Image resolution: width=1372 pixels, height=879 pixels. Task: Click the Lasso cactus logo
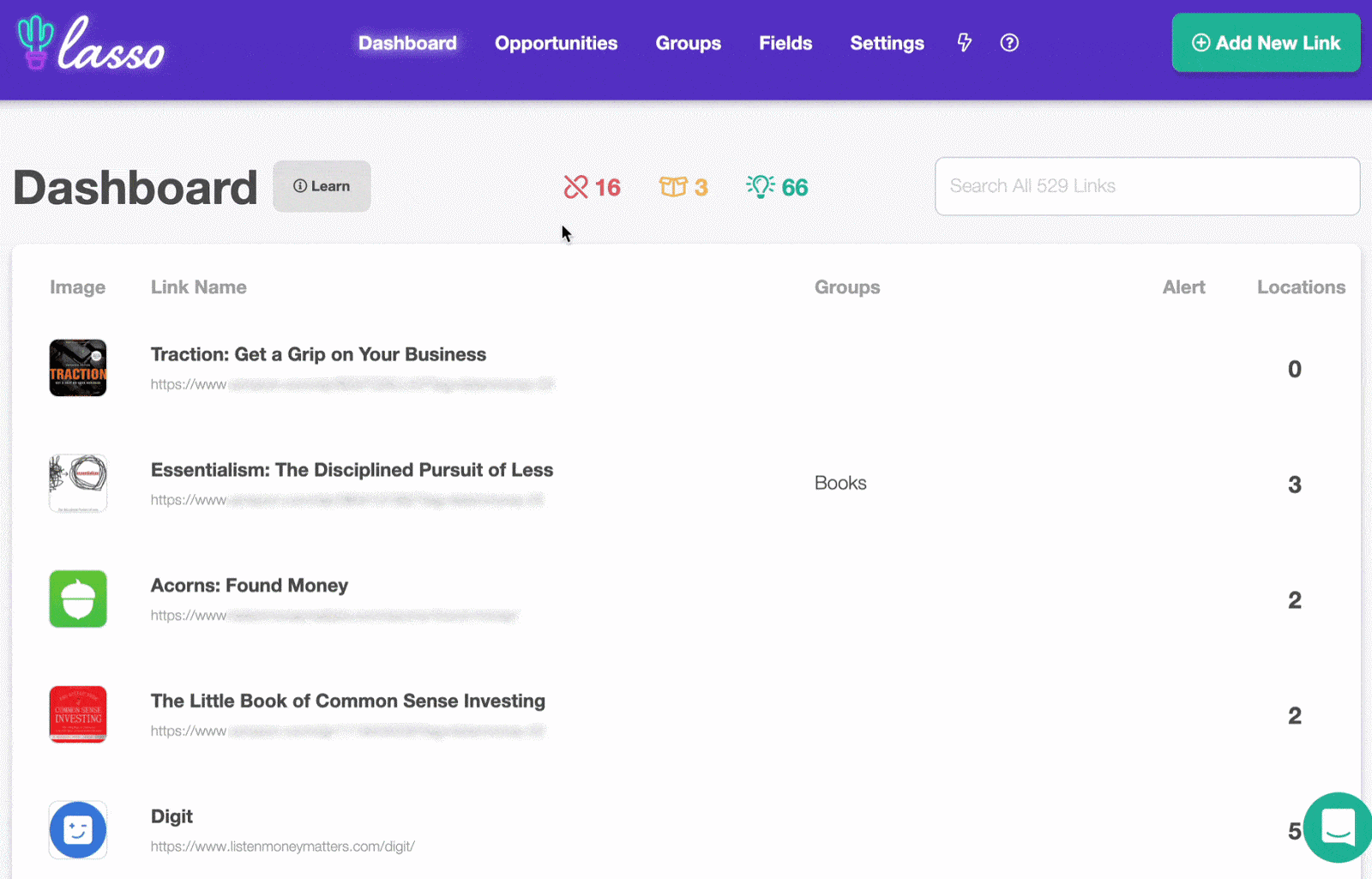[x=90, y=43]
